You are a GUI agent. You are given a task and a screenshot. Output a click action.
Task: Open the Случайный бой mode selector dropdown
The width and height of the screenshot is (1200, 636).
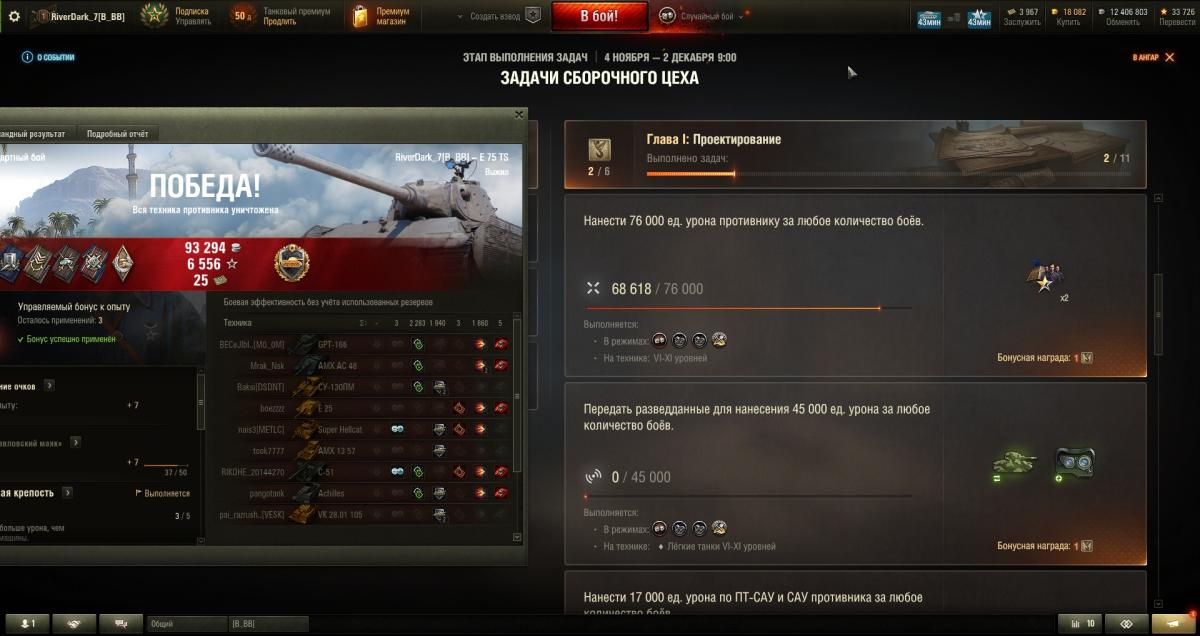tap(701, 16)
